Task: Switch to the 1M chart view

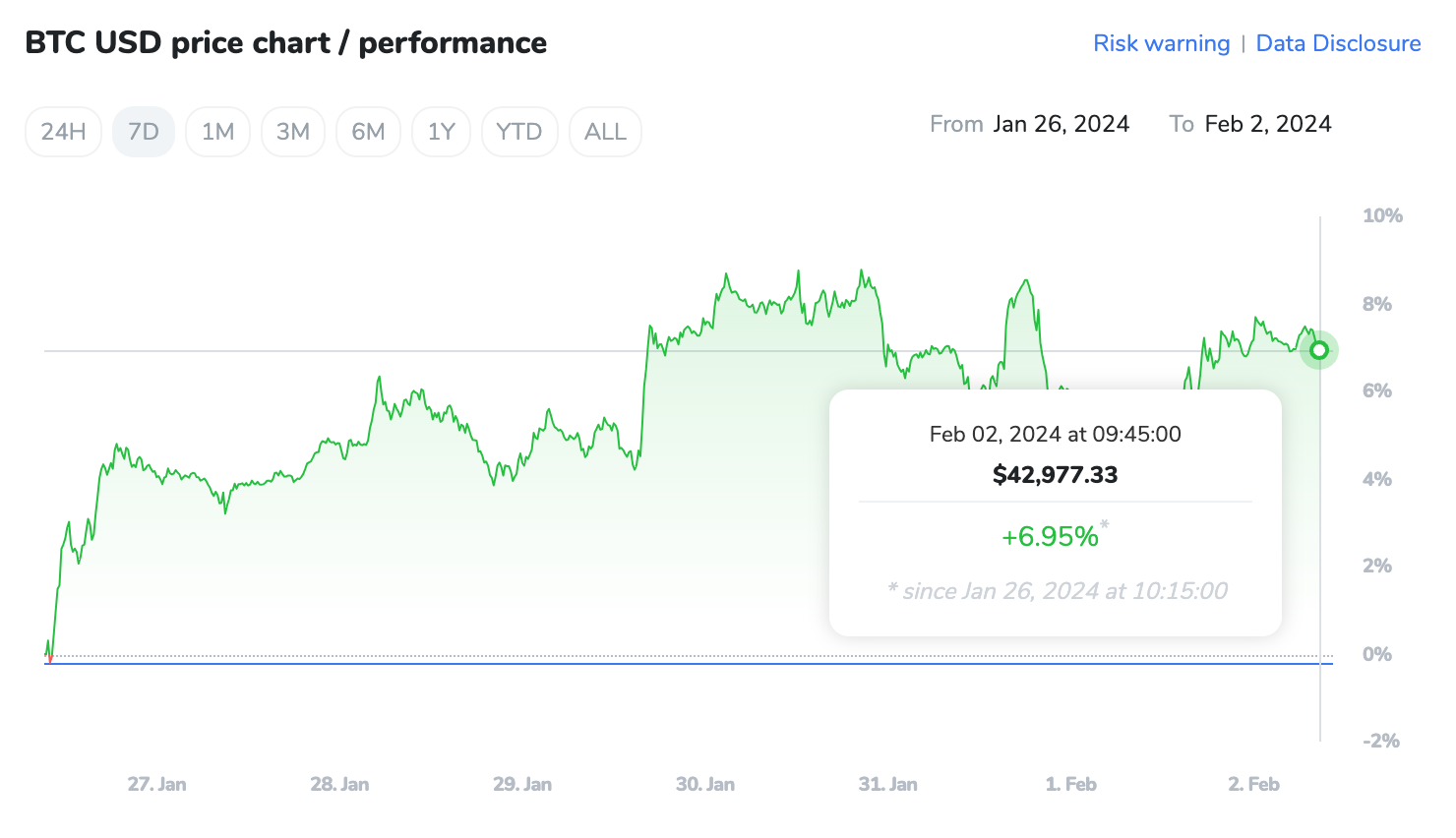Action: click(217, 131)
